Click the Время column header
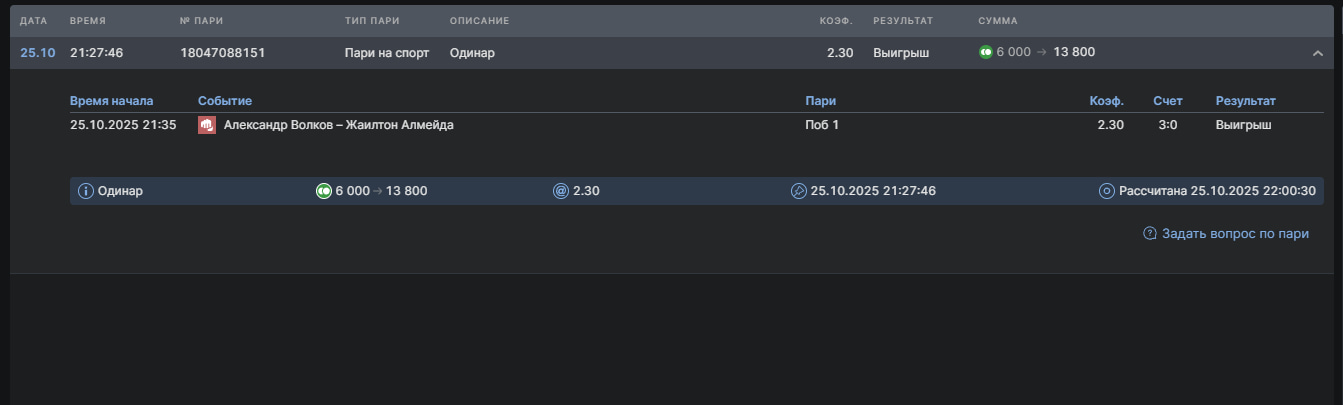Viewport: 1343px width, 405px height. pos(88,21)
